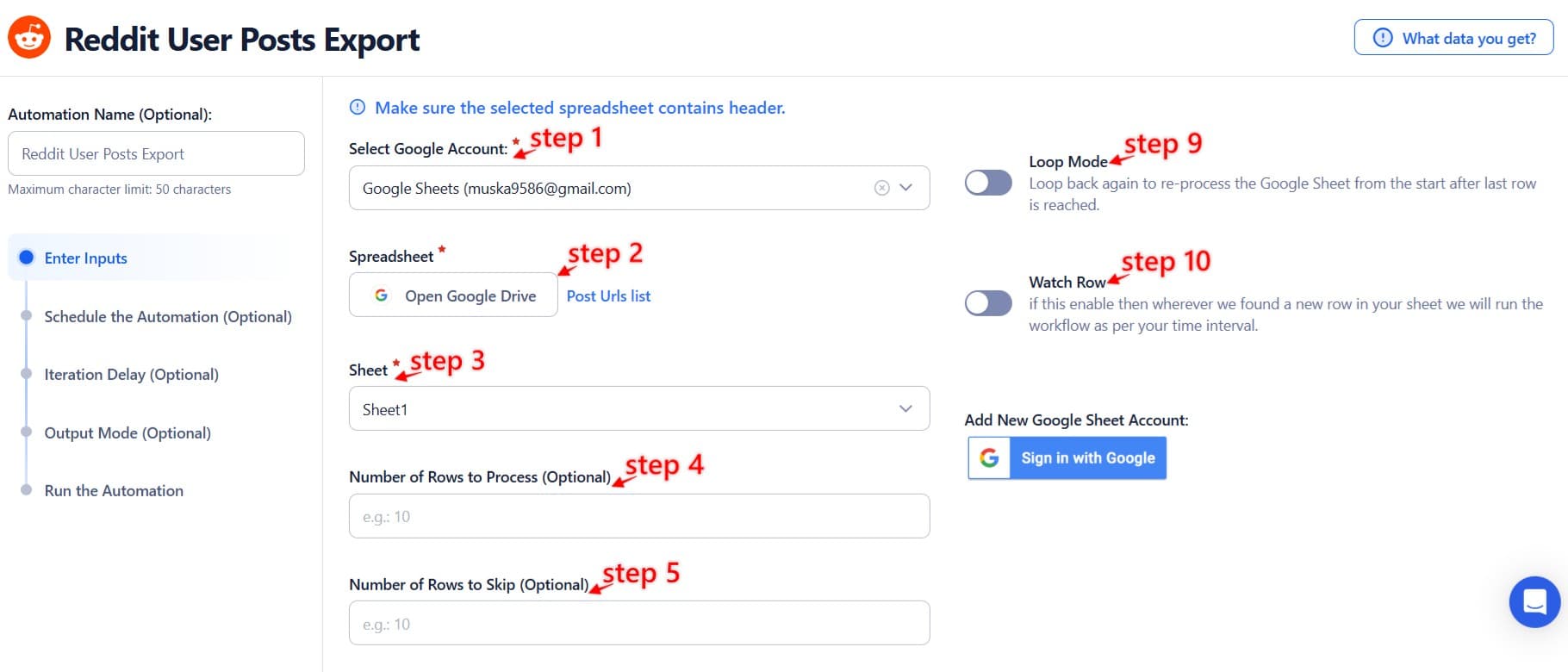Click the Number of Rows to Skip field

638,622
